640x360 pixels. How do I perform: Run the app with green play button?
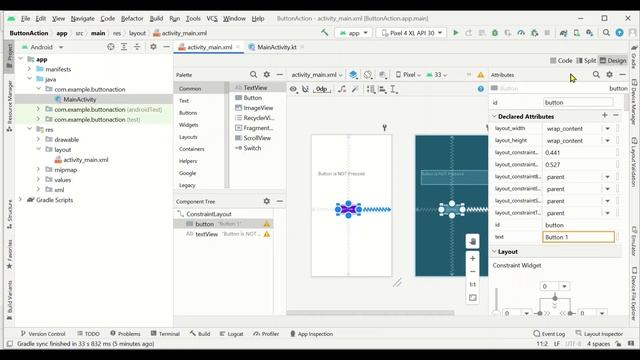[x=456, y=33]
